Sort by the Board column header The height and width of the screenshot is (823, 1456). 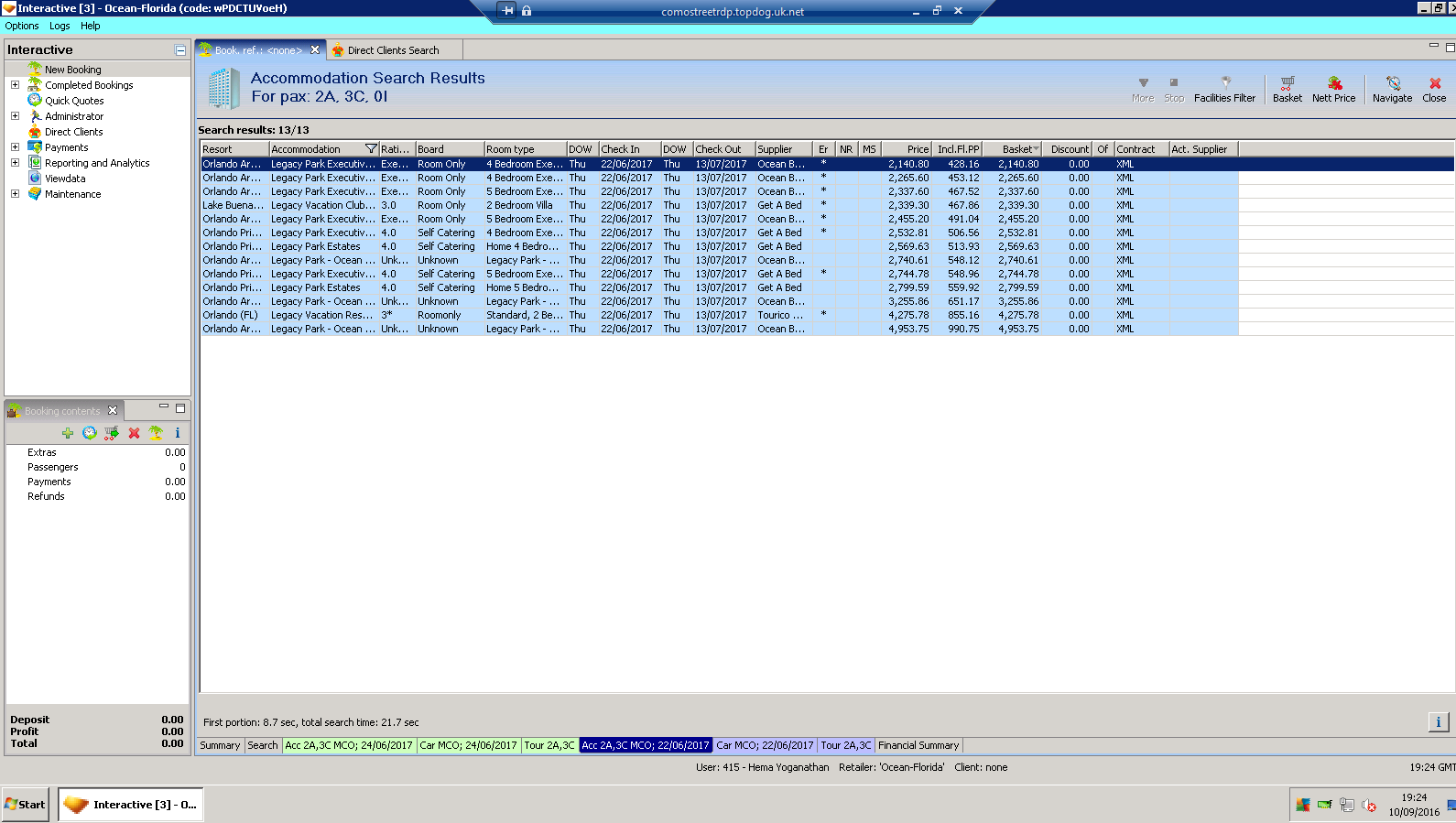[450, 149]
